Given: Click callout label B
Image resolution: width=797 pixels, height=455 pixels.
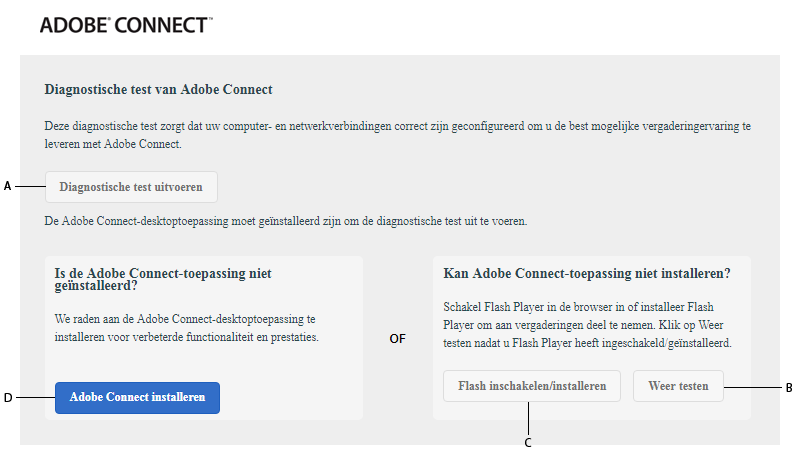Looking at the screenshot, I should coord(789,387).
